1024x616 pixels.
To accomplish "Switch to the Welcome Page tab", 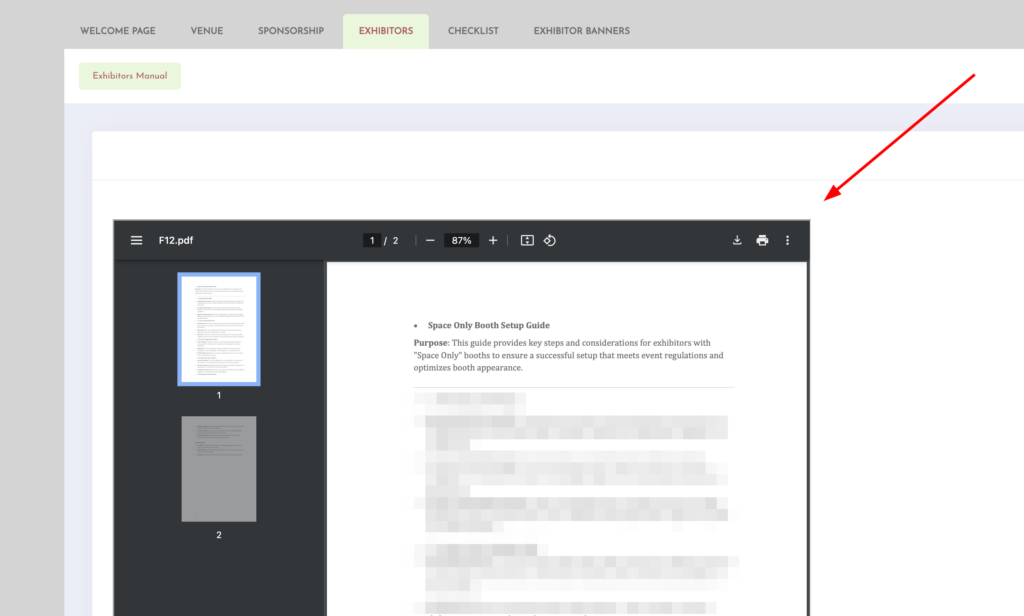I will click(118, 31).
